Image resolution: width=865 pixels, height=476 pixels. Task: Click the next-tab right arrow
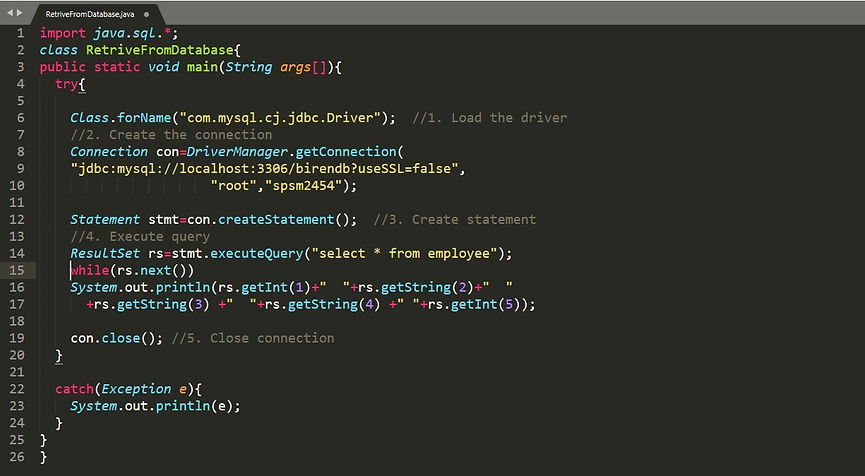click(x=19, y=13)
